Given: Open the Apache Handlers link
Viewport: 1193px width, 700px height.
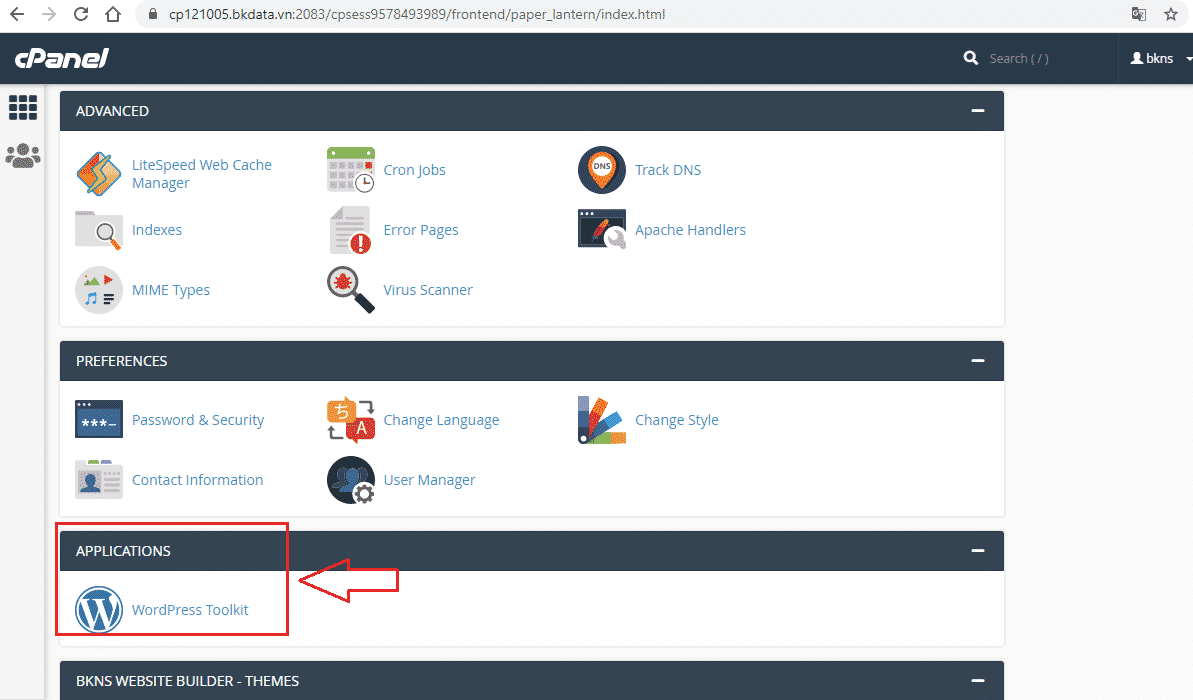Looking at the screenshot, I should coord(690,230).
